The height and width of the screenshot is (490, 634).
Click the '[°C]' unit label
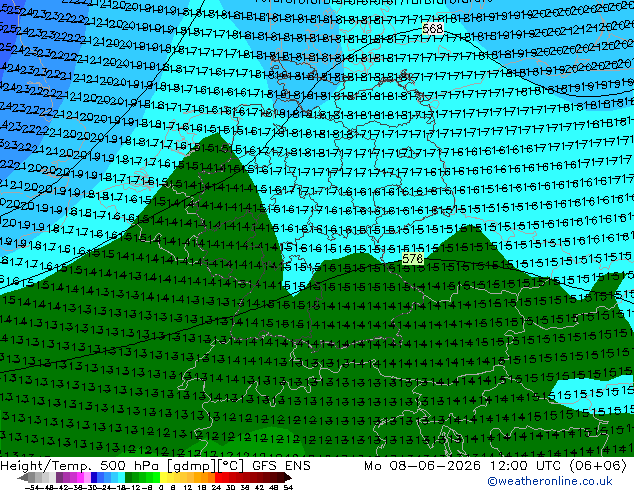pyautogui.click(x=230, y=466)
